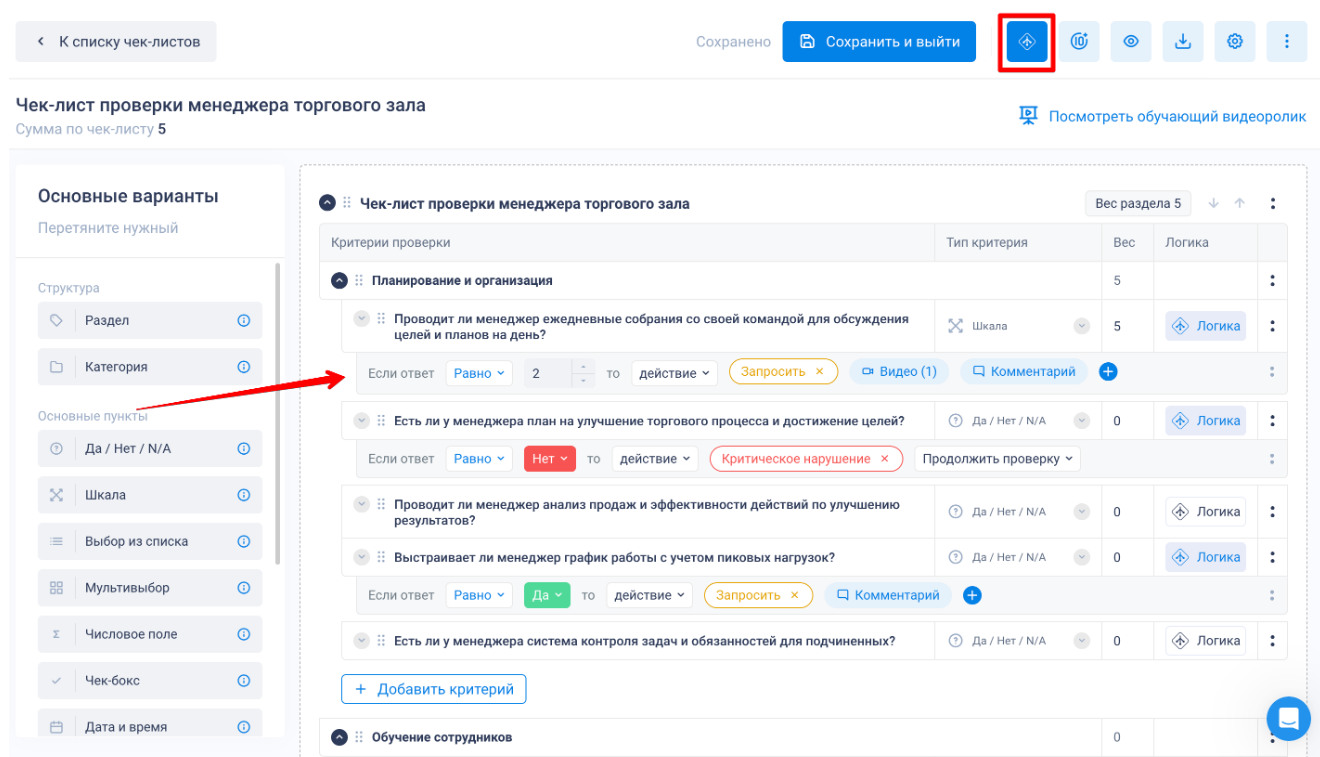Click the blue plus icon after Видео and Комментарий

click(1108, 372)
